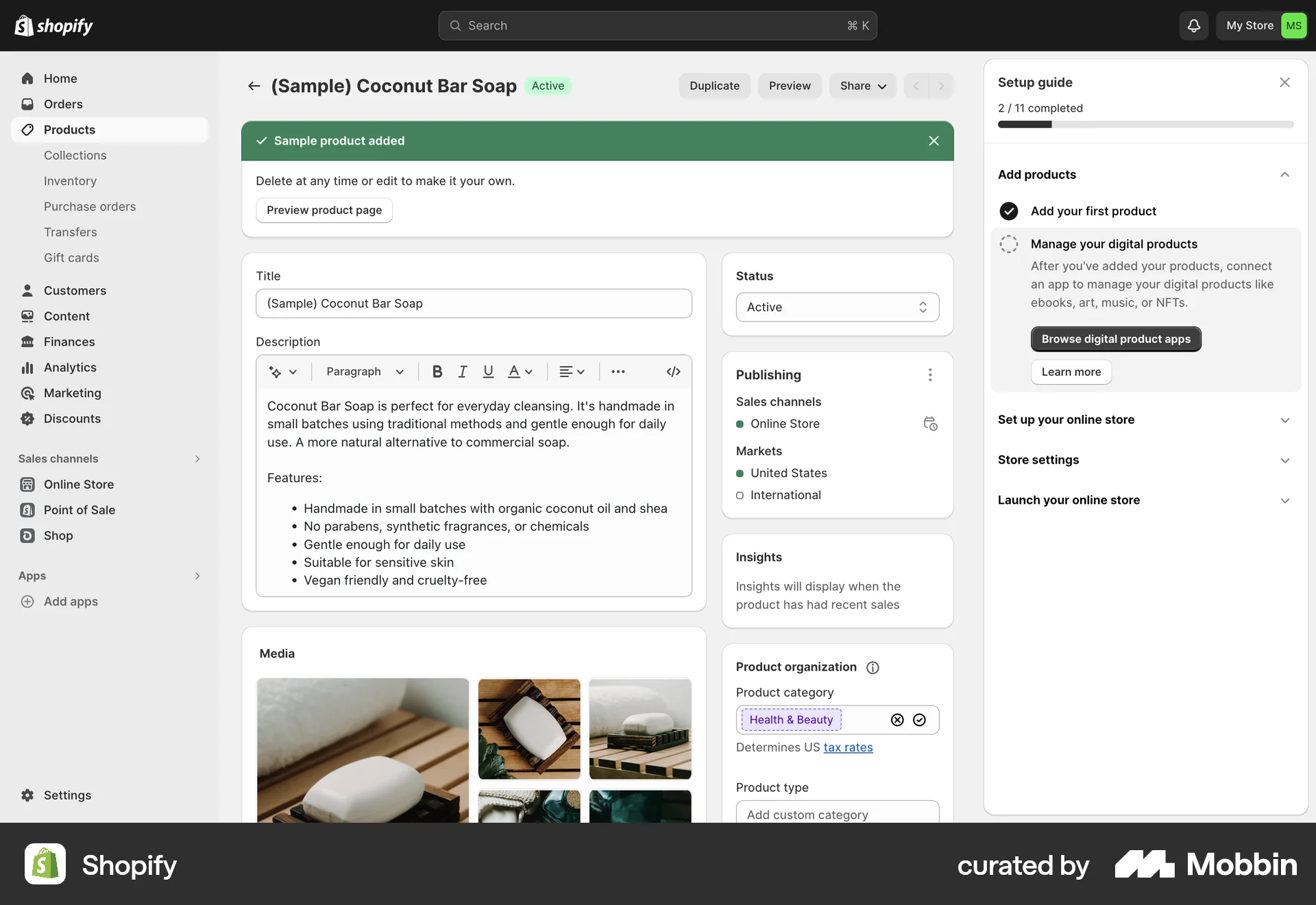Viewport: 1316px width, 905px height.
Task: Open the text color picker
Action: point(520,371)
